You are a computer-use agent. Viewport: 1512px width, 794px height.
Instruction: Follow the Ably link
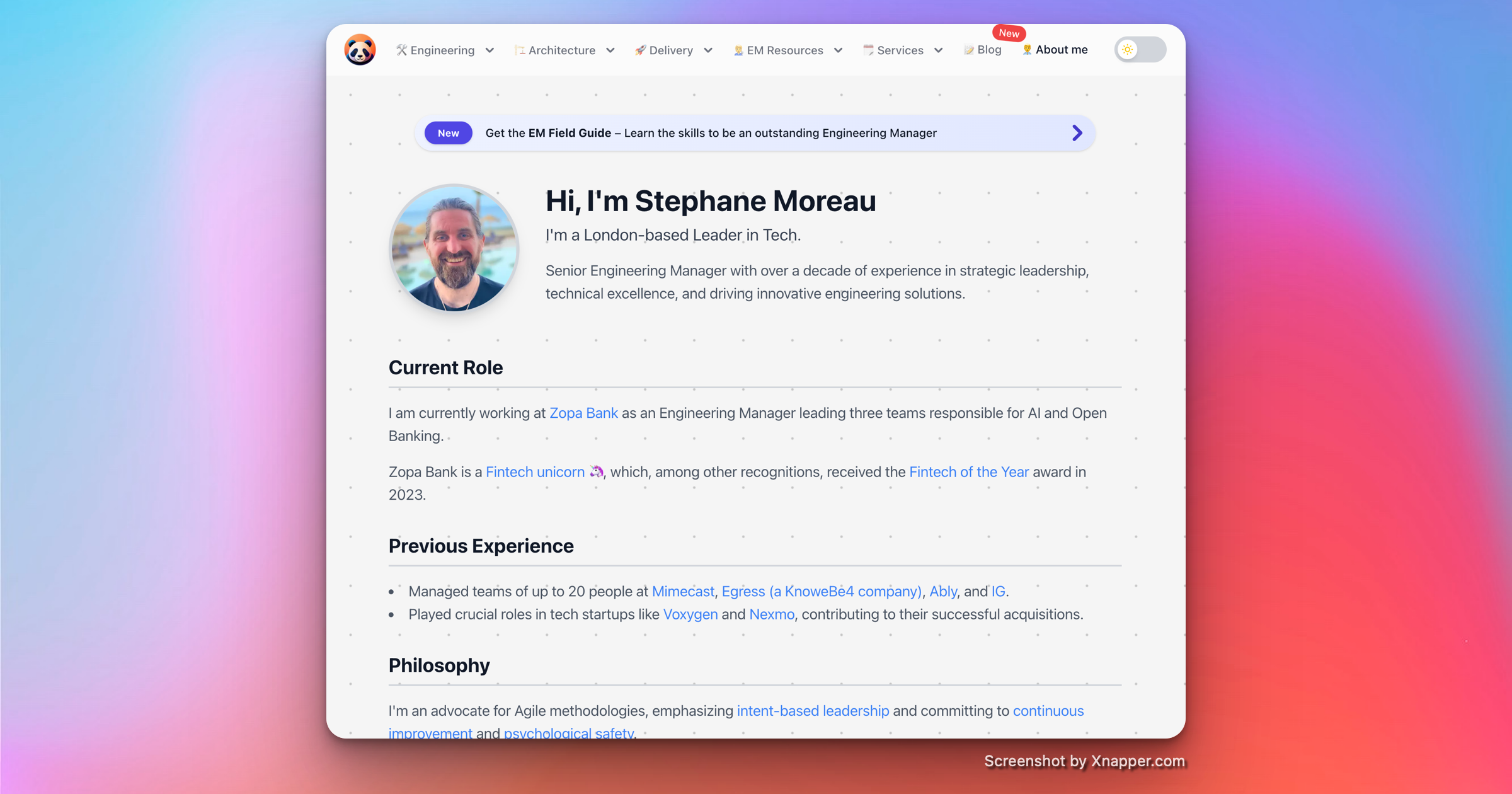[943, 591]
